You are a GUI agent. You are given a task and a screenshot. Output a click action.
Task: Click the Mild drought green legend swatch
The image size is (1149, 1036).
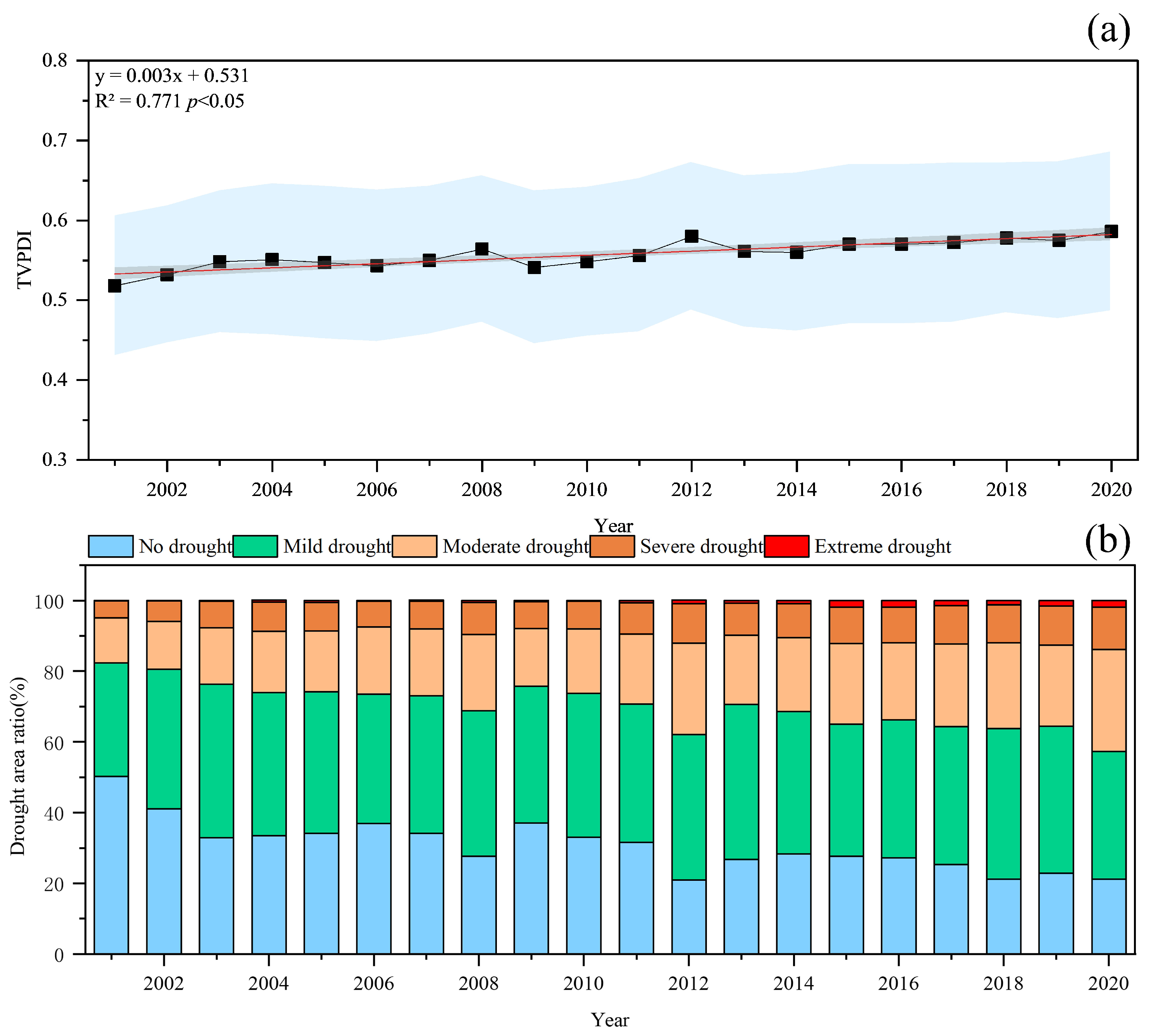(x=255, y=546)
